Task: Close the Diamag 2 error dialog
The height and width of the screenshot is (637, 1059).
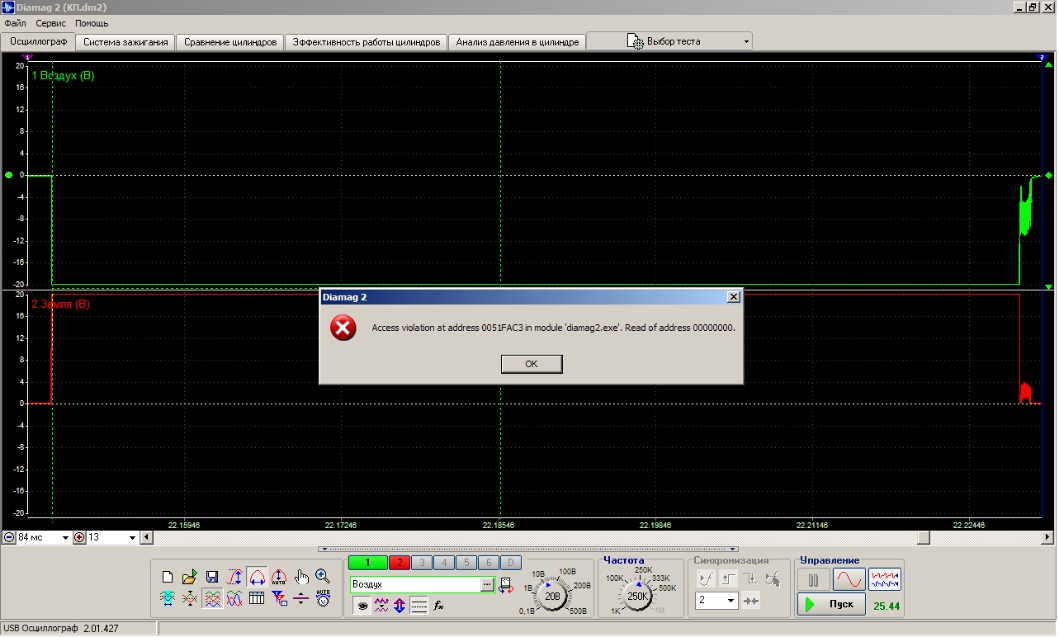Action: pos(733,297)
